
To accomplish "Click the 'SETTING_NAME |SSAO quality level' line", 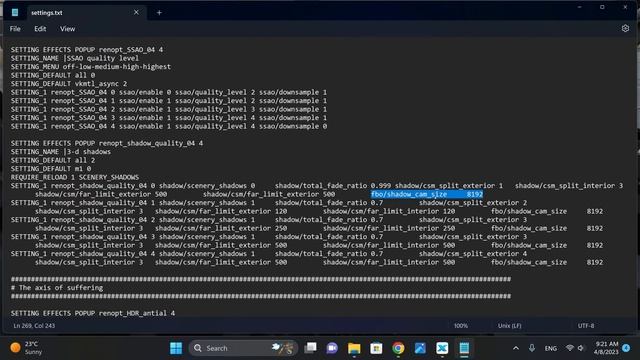I will pos(75,58).
